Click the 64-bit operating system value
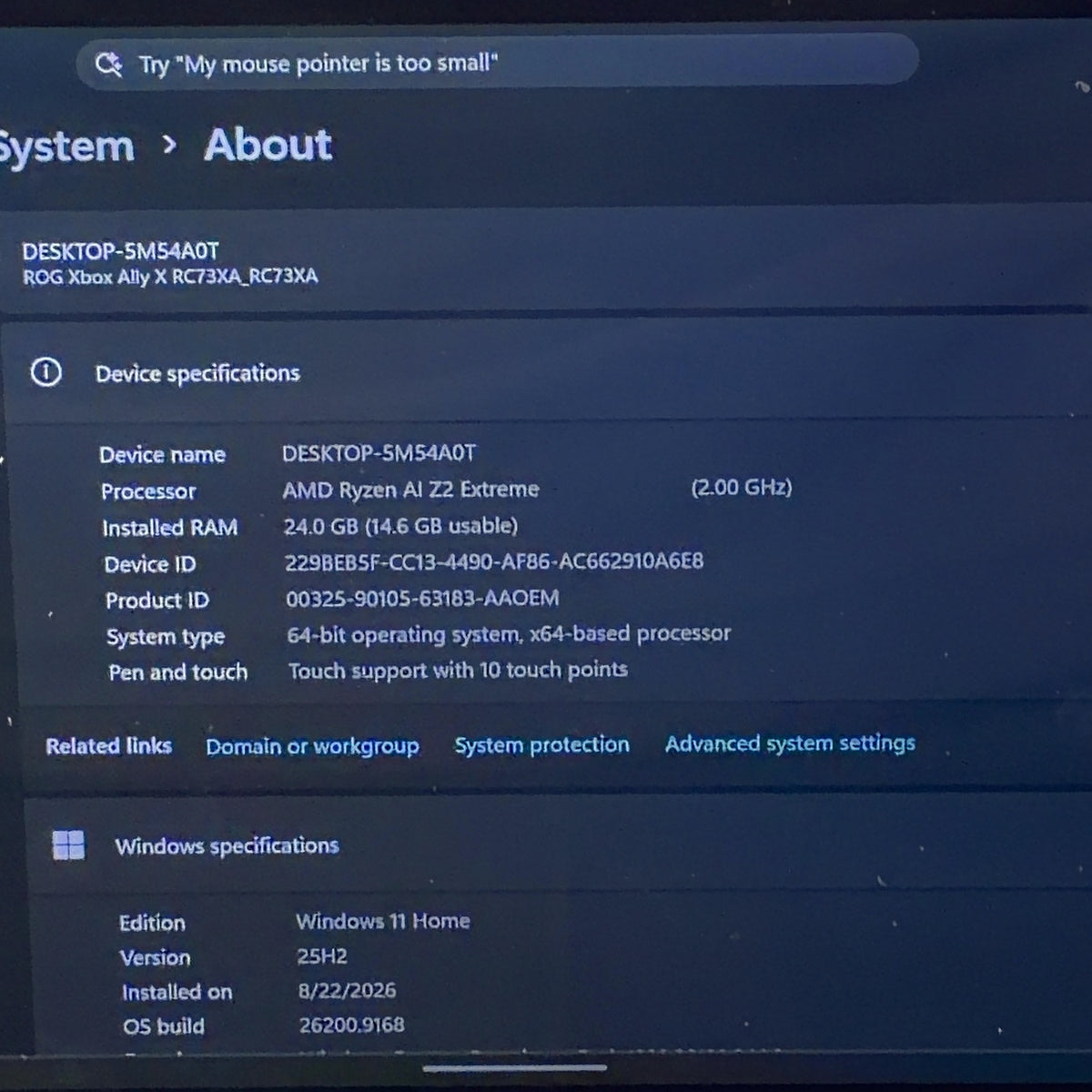 pyautogui.click(x=509, y=634)
